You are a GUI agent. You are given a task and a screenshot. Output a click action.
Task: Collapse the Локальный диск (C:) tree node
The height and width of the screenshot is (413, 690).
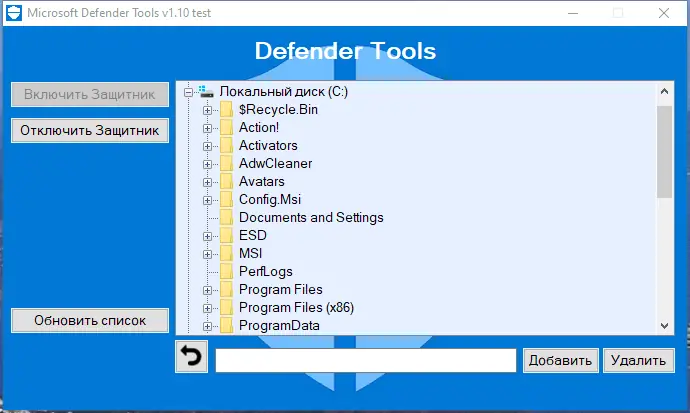pyautogui.click(x=188, y=92)
